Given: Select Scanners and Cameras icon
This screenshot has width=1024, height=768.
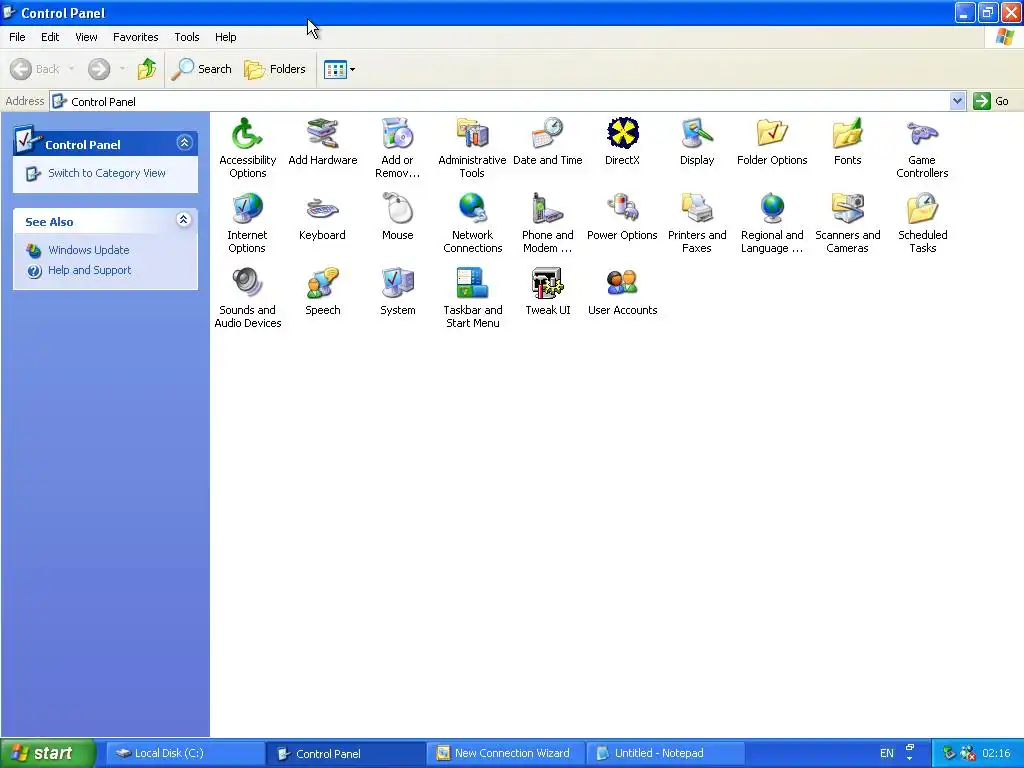Looking at the screenshot, I should (847, 223).
